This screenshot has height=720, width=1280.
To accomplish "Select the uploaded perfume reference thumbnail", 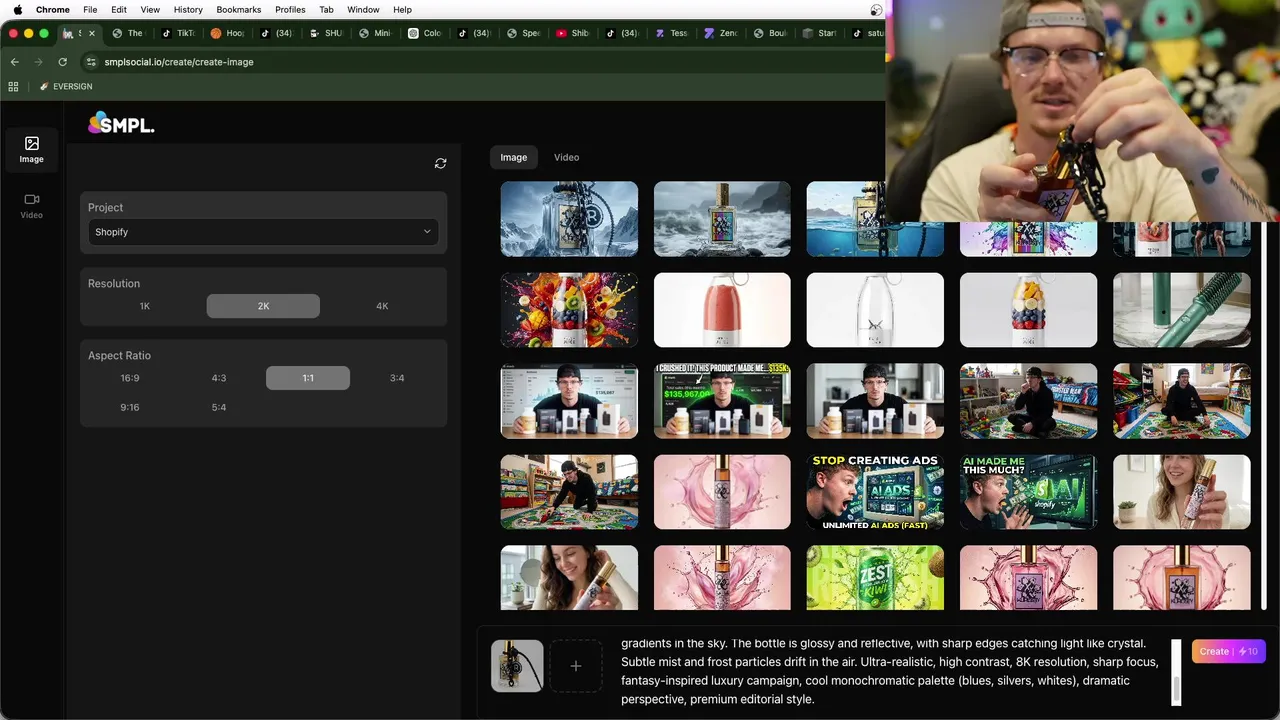I will tap(517, 666).
